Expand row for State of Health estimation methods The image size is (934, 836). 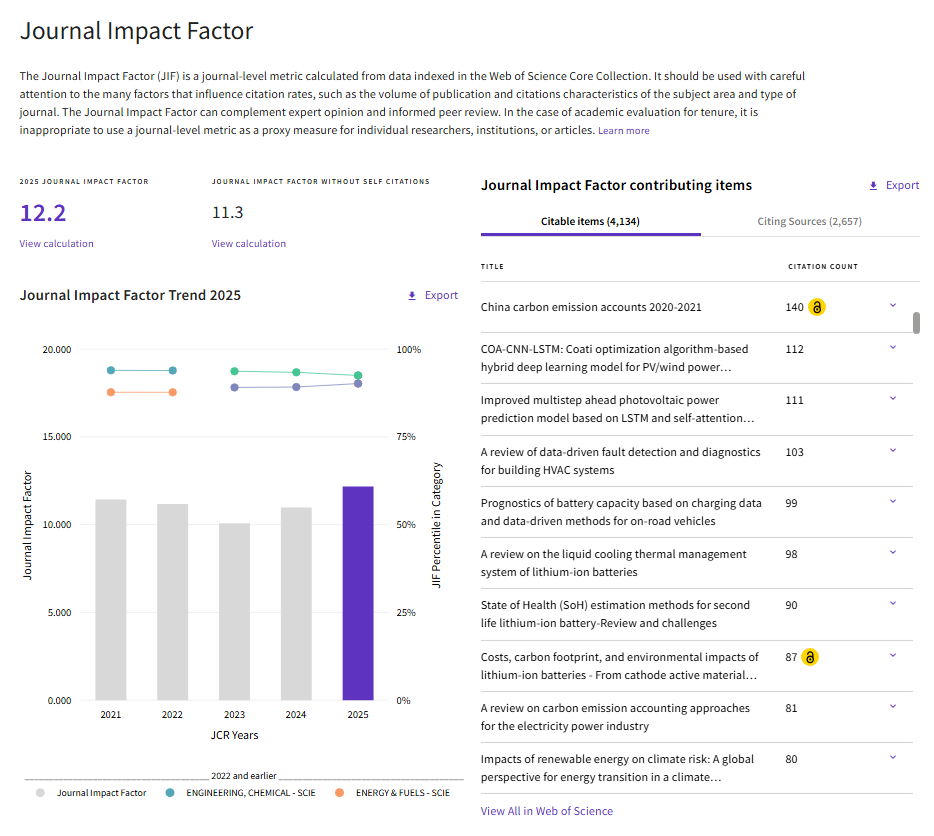[892, 604]
